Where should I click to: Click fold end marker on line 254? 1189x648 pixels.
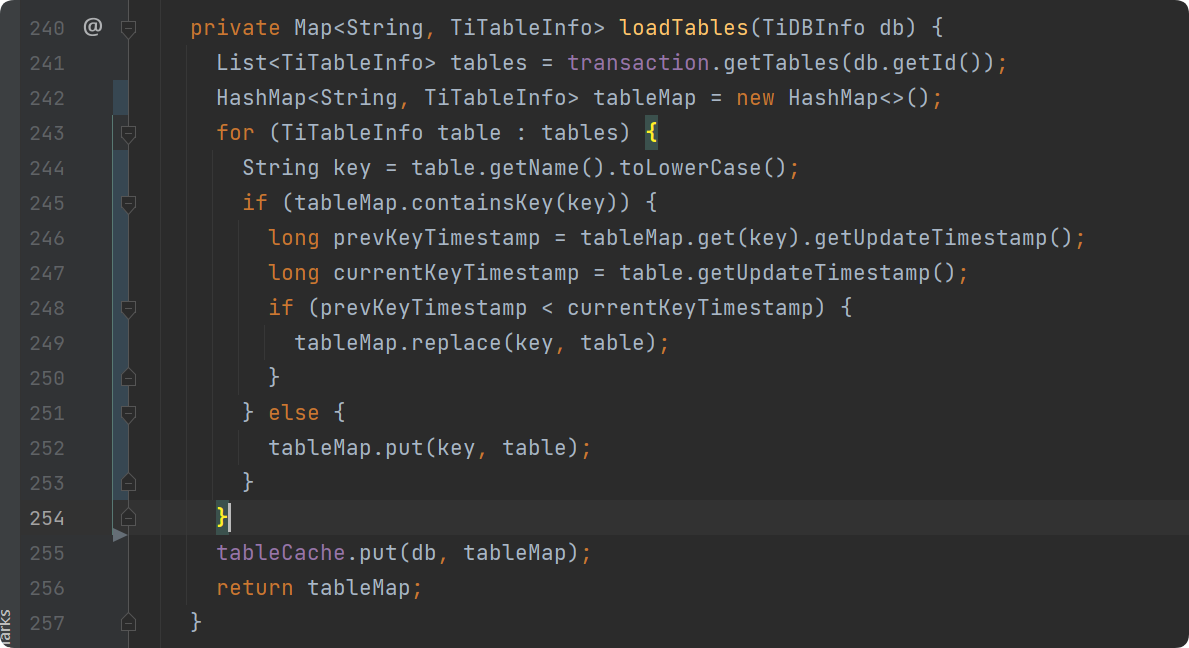coord(128,518)
